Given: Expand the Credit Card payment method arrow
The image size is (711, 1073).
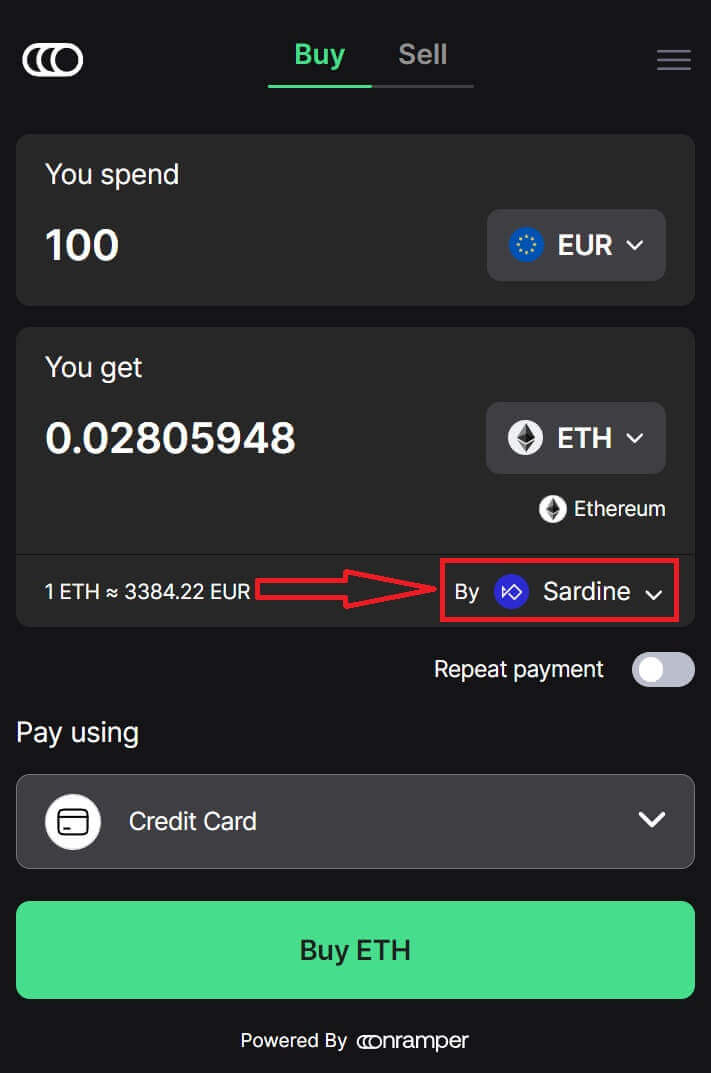Looking at the screenshot, I should pyautogui.click(x=652, y=820).
